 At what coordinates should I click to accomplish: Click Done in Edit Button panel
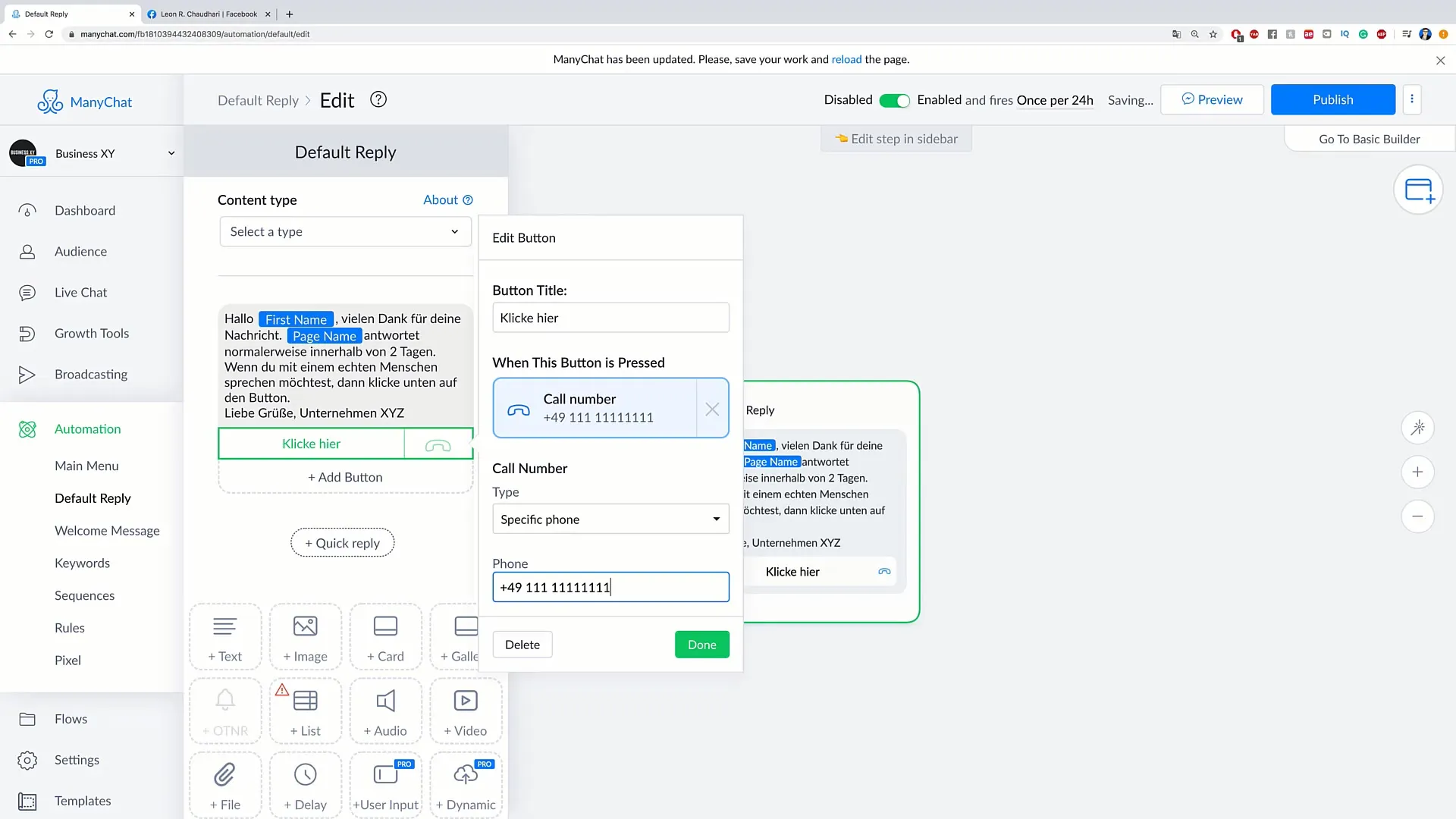(701, 645)
